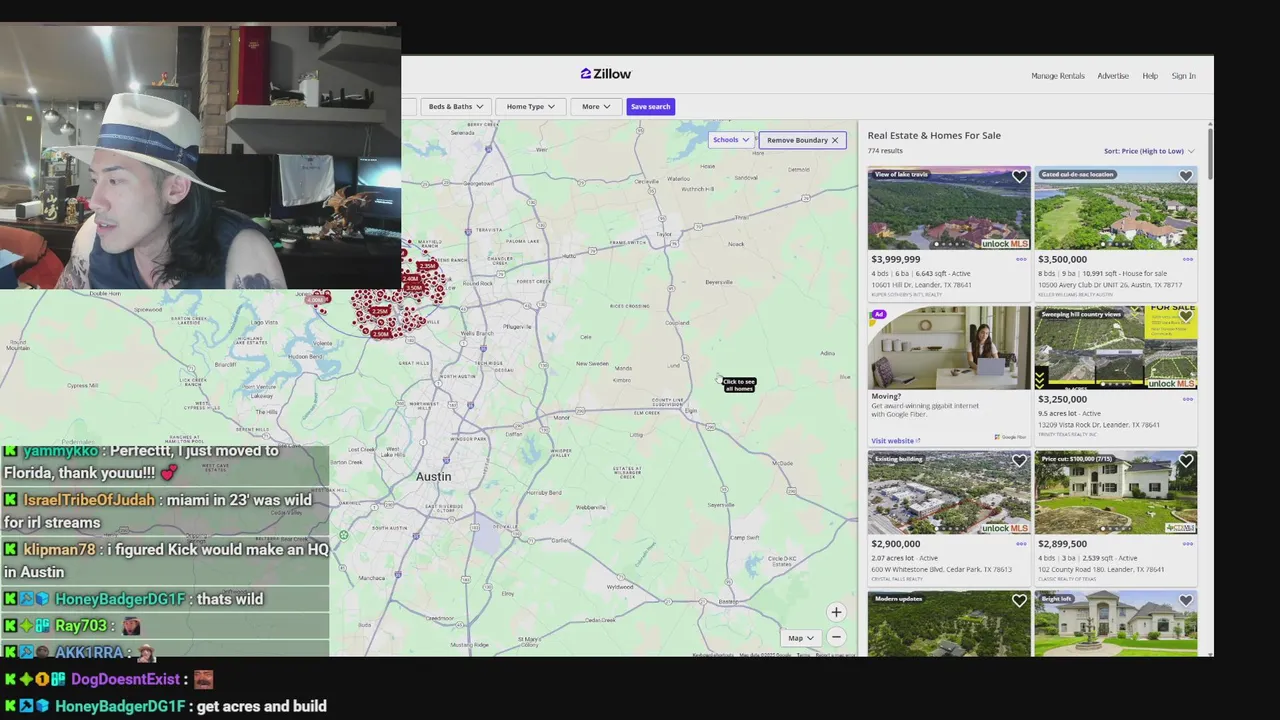Click the unlock MLS badge on $2,900,000 photo
The image size is (1280, 720).
coord(1004,528)
